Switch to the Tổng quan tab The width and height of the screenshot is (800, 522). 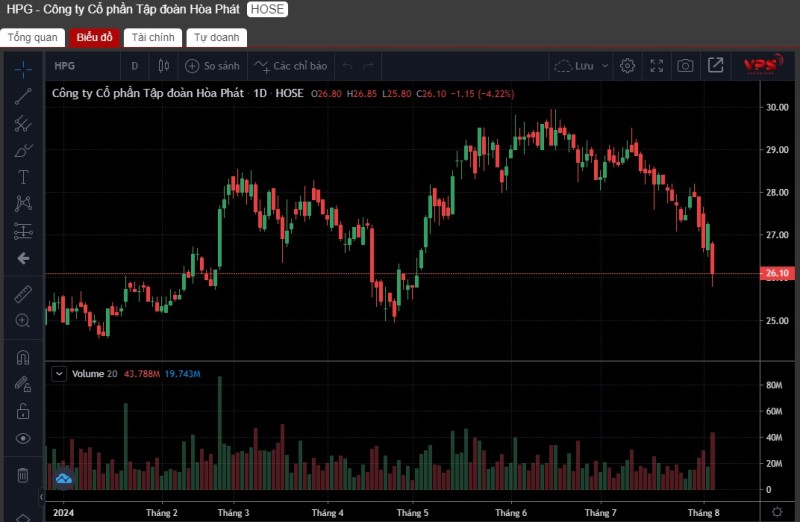click(33, 37)
